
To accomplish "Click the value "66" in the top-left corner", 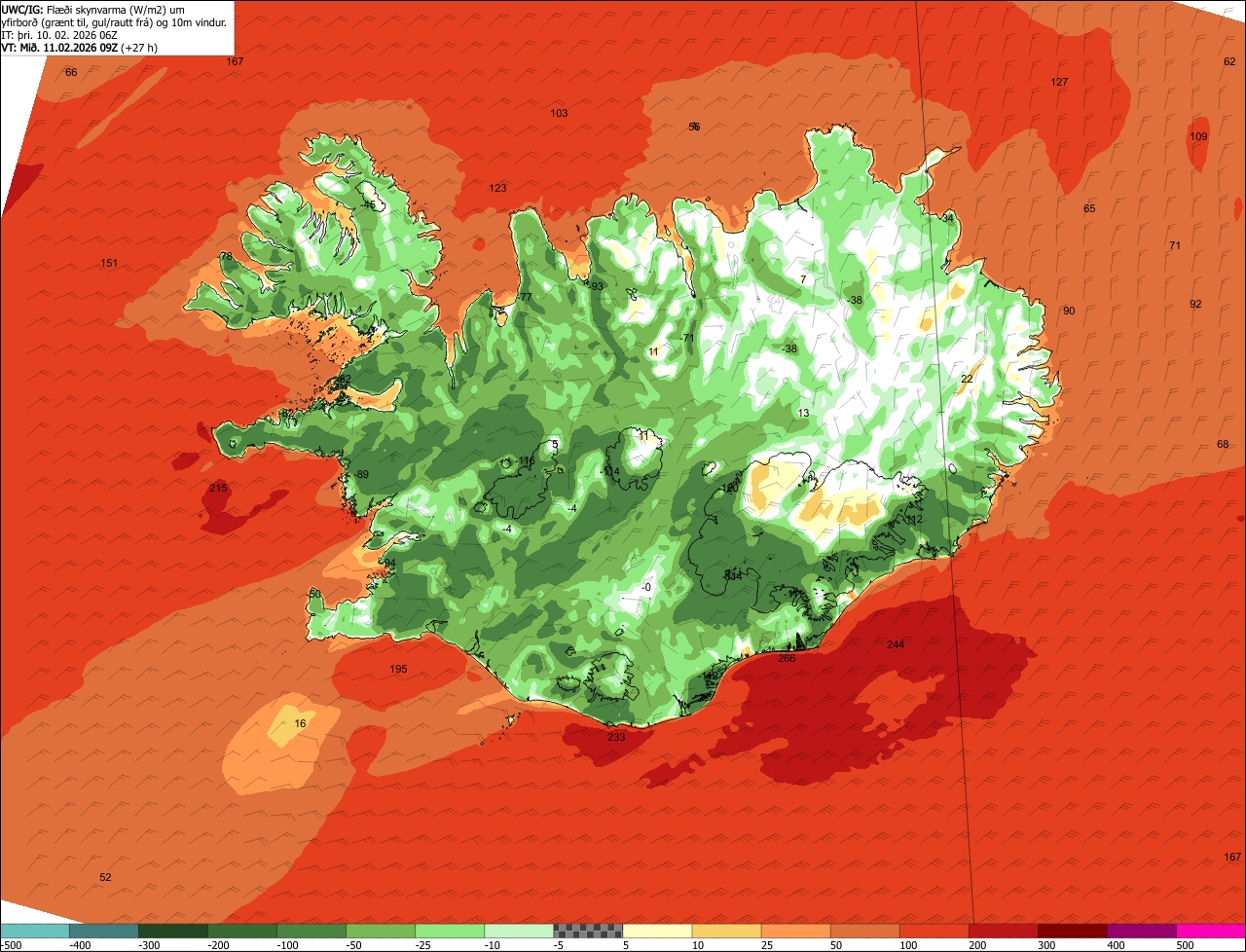I will (x=71, y=72).
